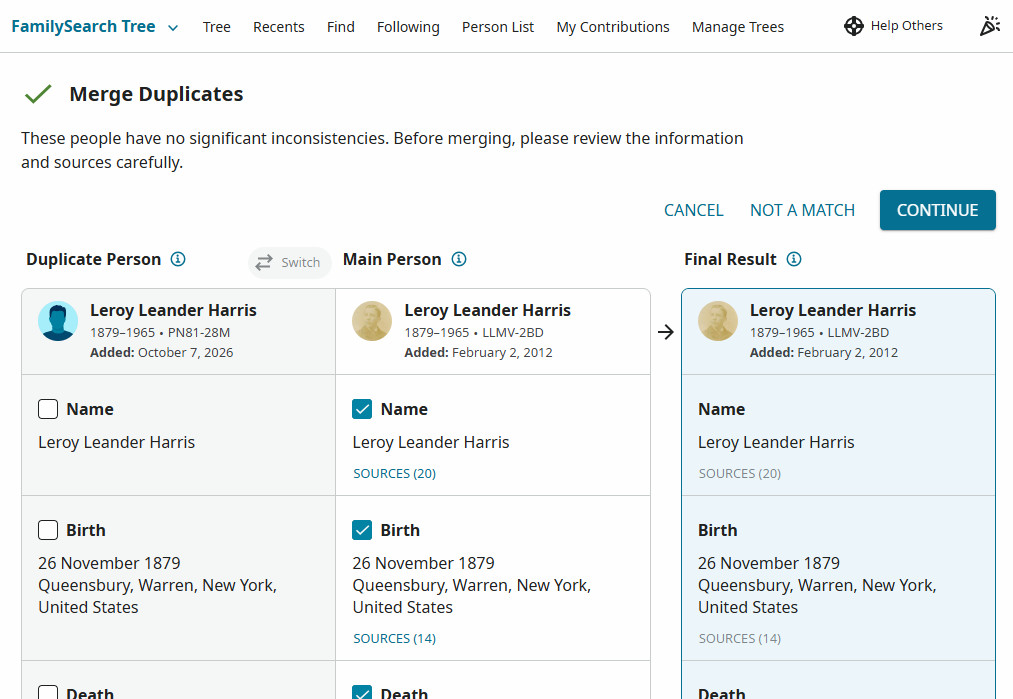Click the Merge Duplicates heading
Viewport: 1013px width, 699px height.
tap(156, 94)
